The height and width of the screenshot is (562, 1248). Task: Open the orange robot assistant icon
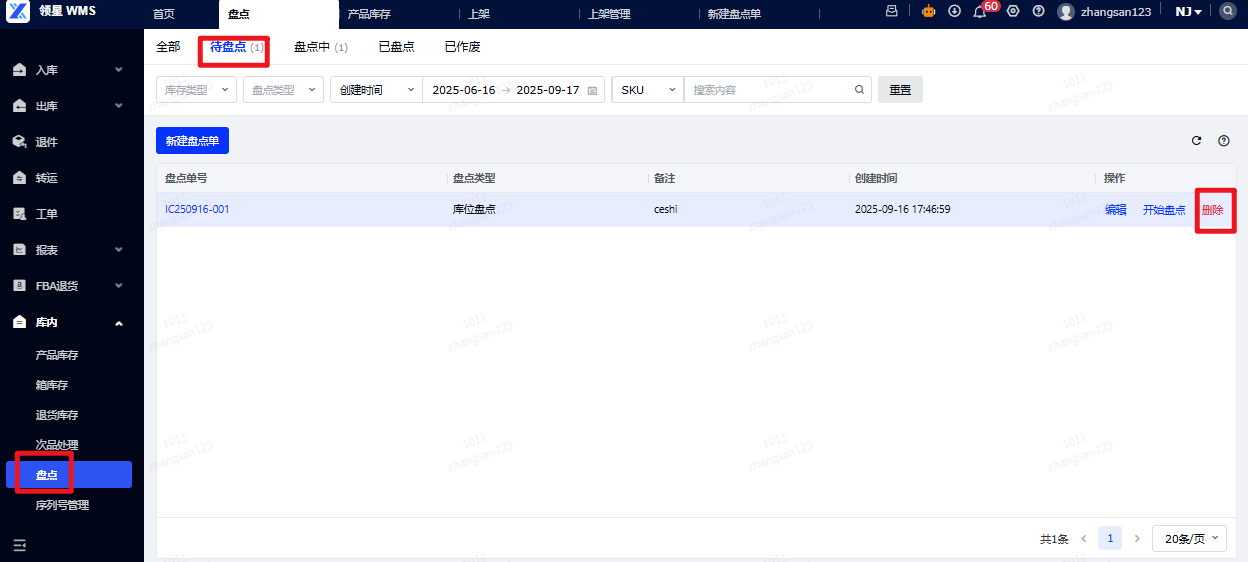coord(928,11)
